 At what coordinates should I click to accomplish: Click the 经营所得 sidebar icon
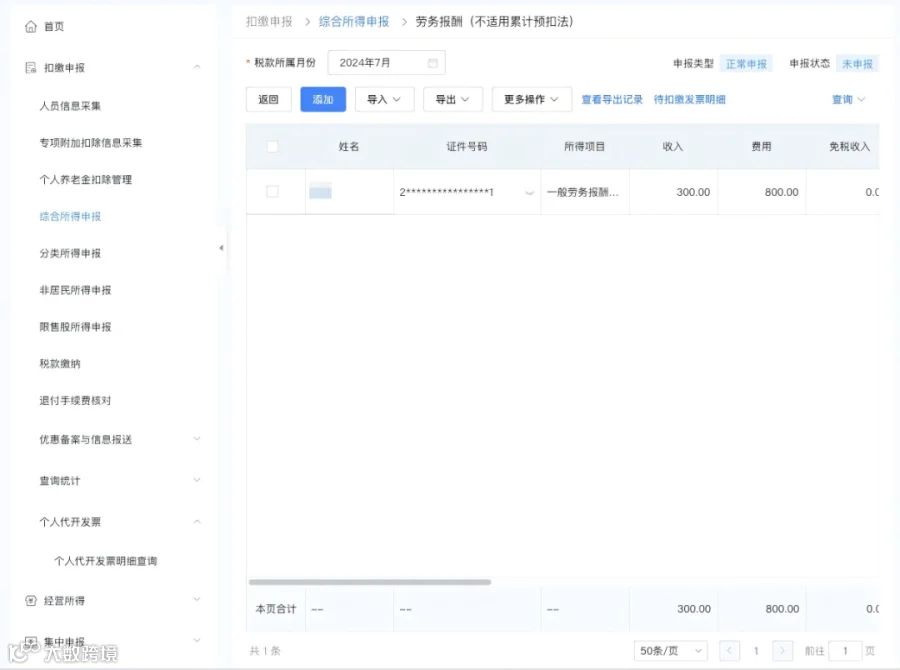pos(31,601)
